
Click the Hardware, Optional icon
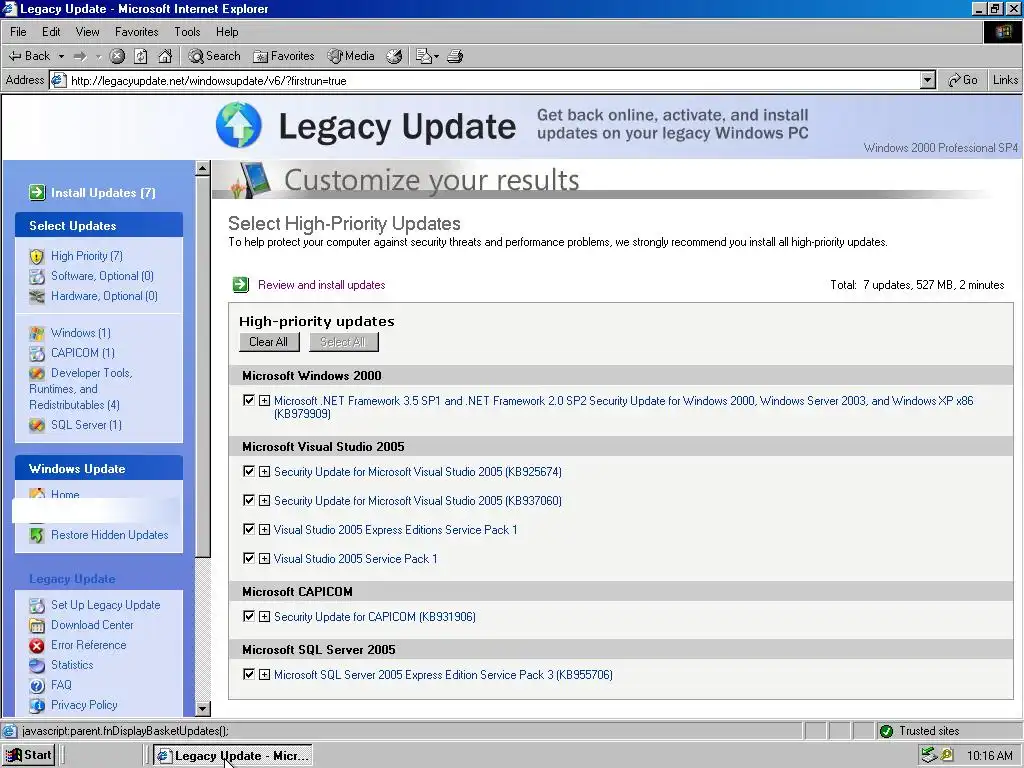click(37, 296)
